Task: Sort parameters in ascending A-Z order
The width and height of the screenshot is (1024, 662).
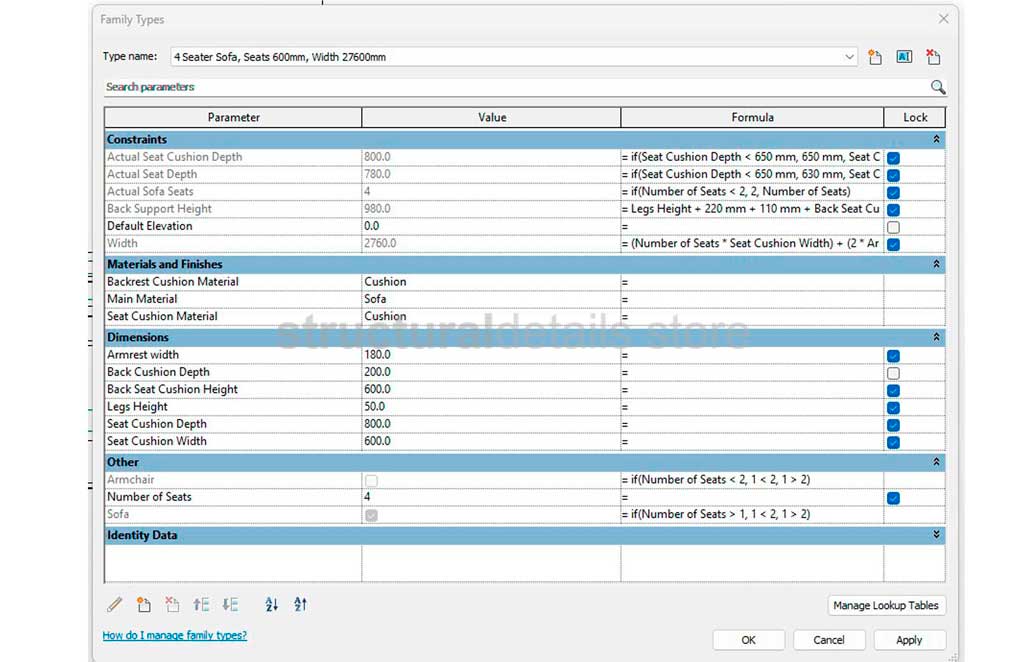Action: [271, 604]
